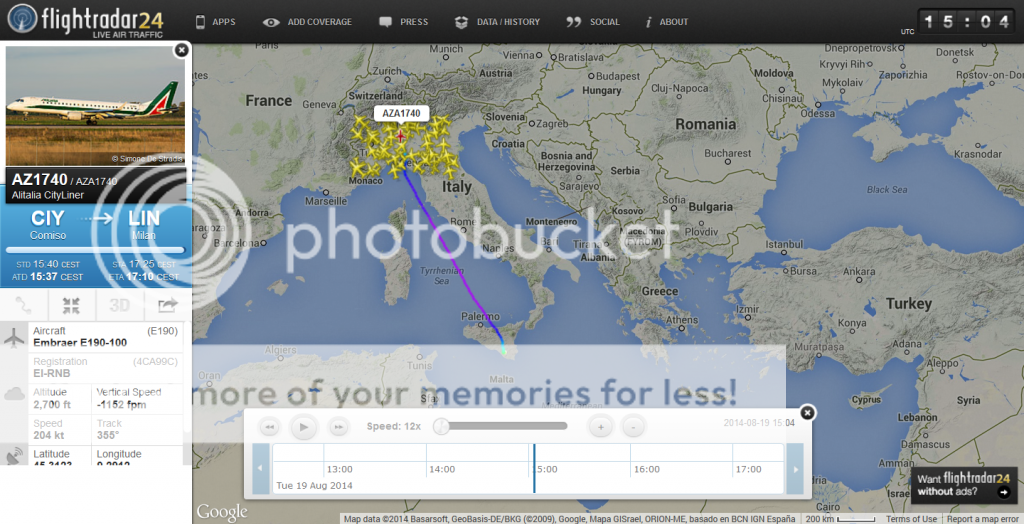Click the Report a map error link
The image size is (1024, 524).
tap(983, 519)
